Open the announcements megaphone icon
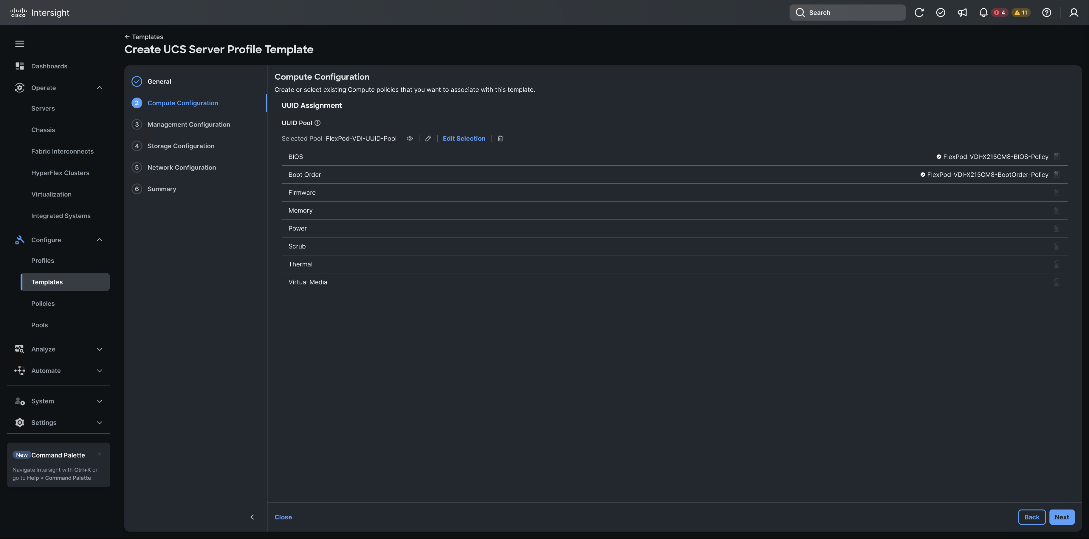 962,13
